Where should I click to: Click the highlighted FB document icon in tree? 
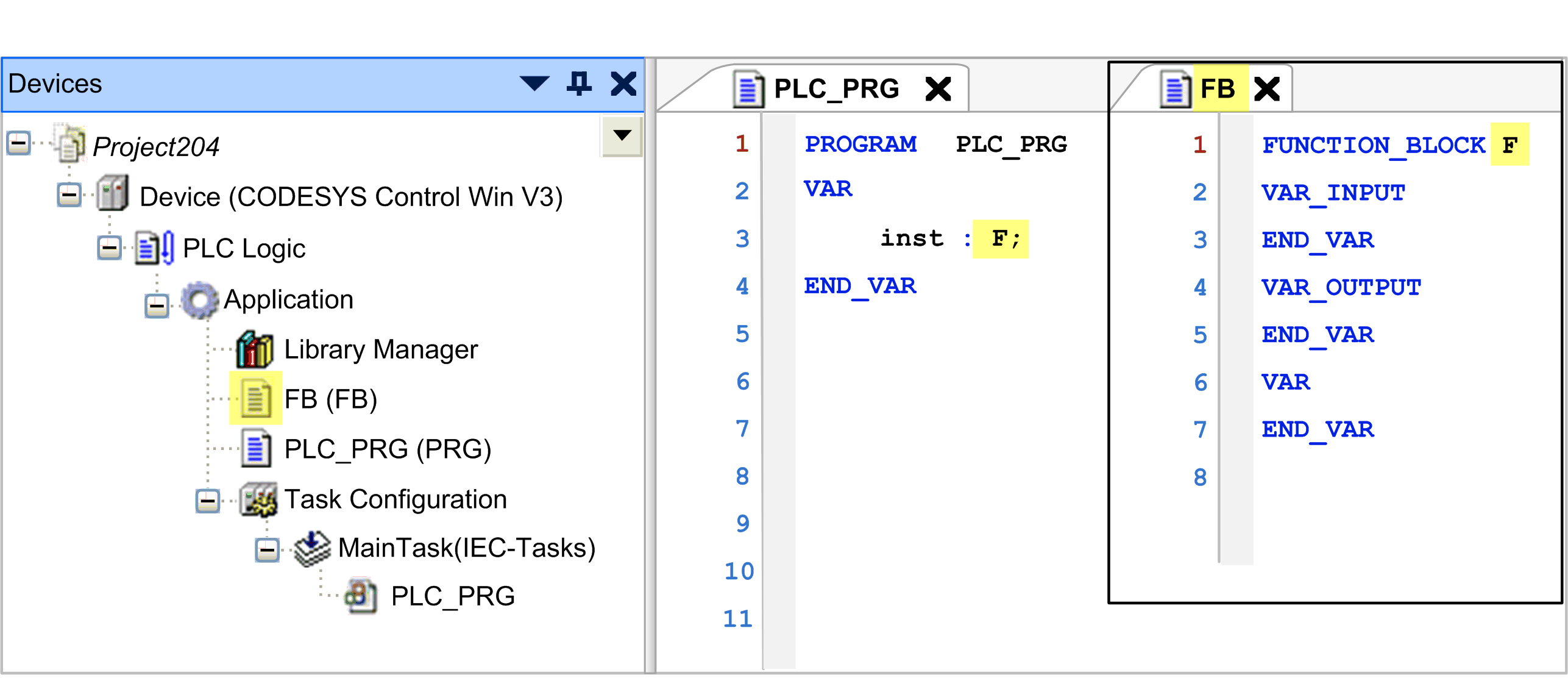pyautogui.click(x=256, y=399)
